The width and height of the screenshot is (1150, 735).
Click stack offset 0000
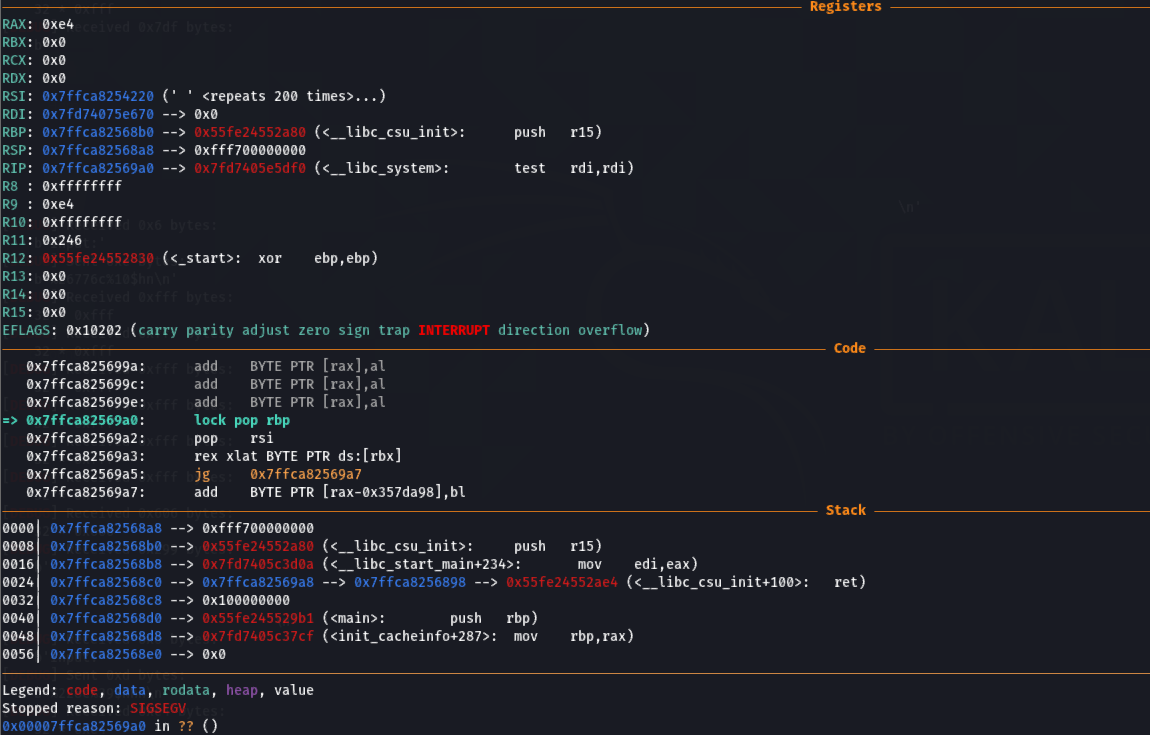18,528
